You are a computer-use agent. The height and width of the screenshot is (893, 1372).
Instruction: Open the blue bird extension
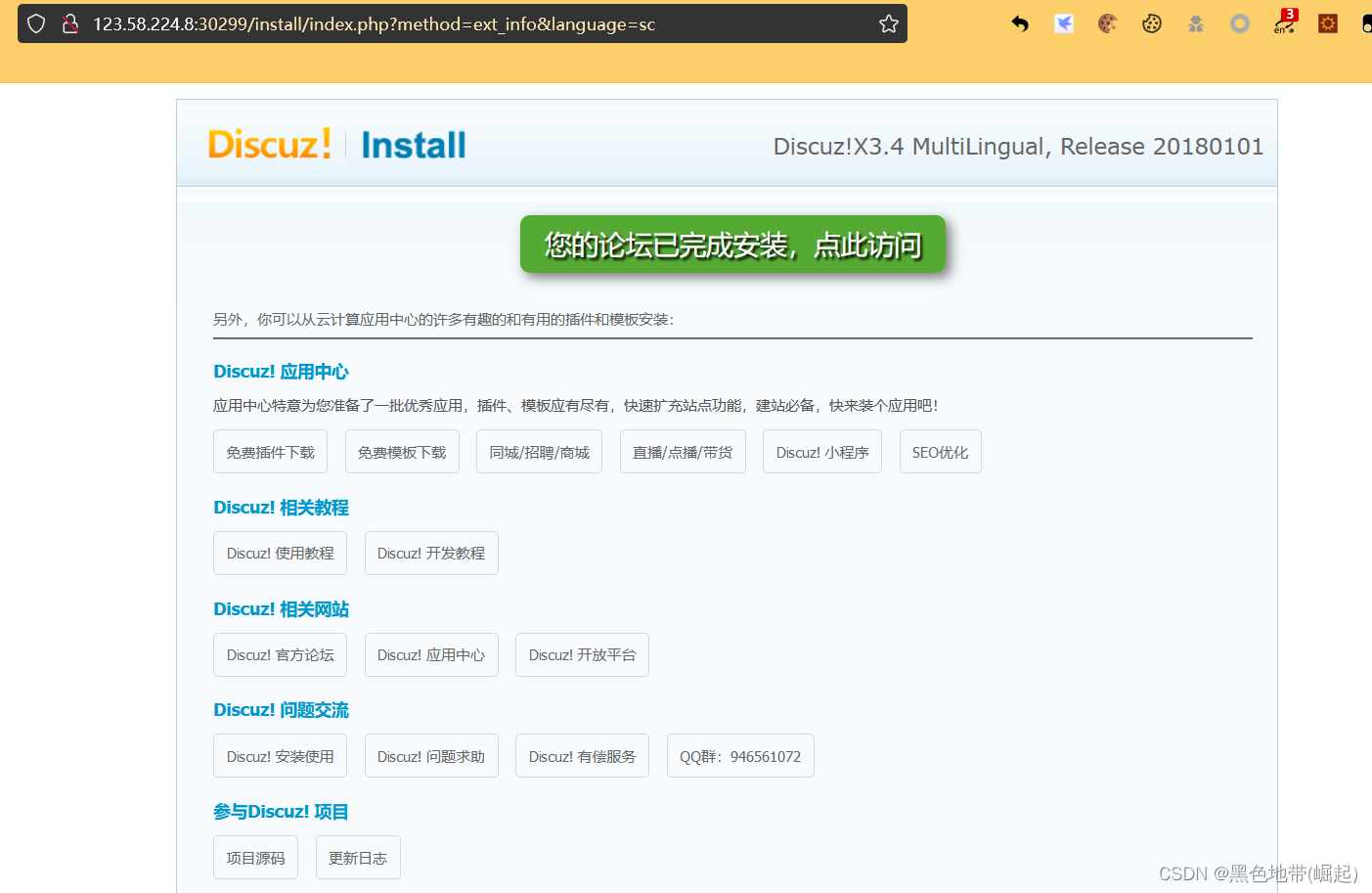[1064, 22]
